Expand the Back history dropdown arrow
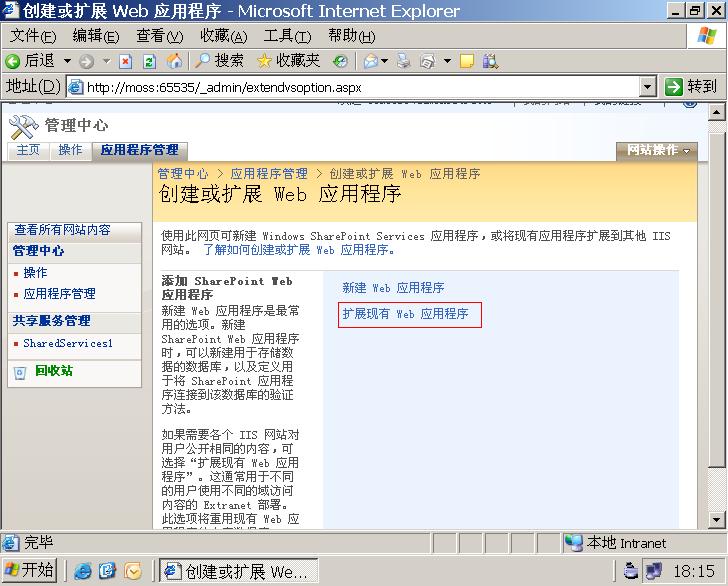The height and width of the screenshot is (586, 728). coord(67,61)
